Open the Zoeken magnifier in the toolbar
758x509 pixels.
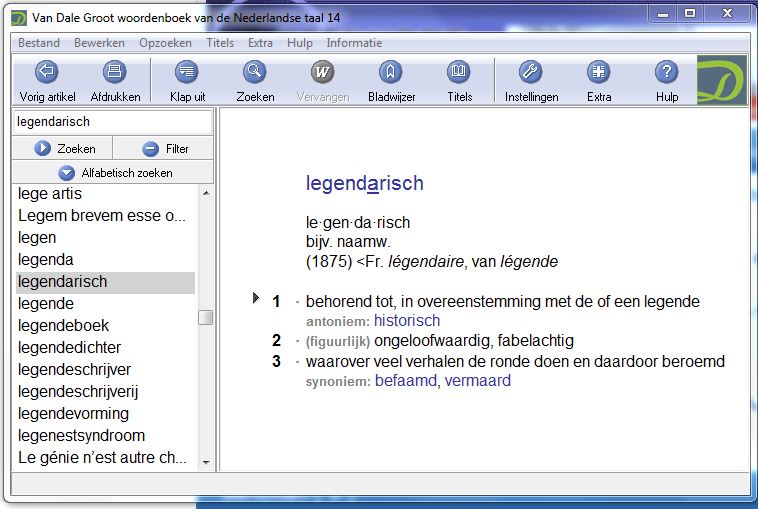tap(254, 72)
